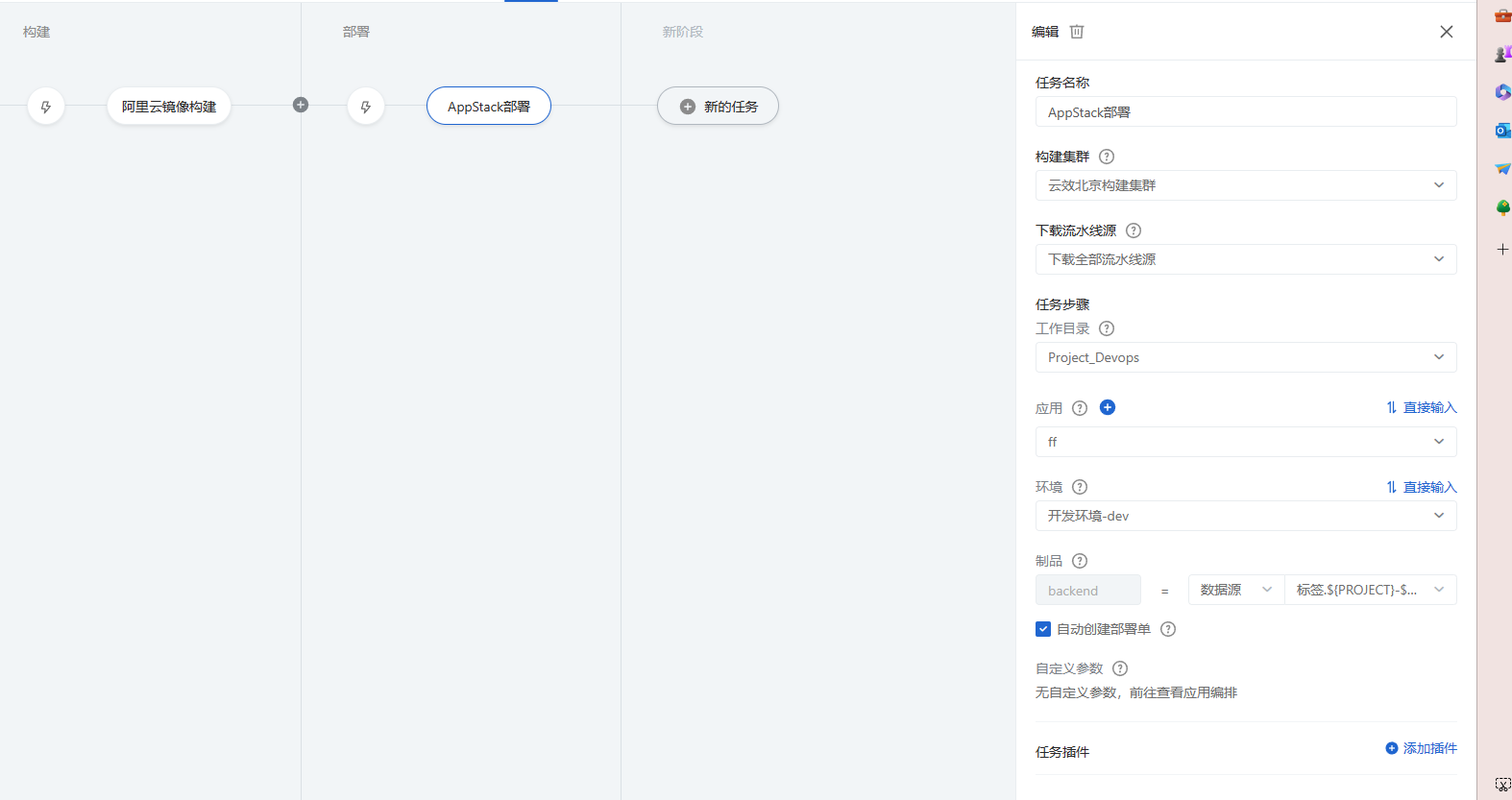Click the 新阶段 stage title

(683, 32)
